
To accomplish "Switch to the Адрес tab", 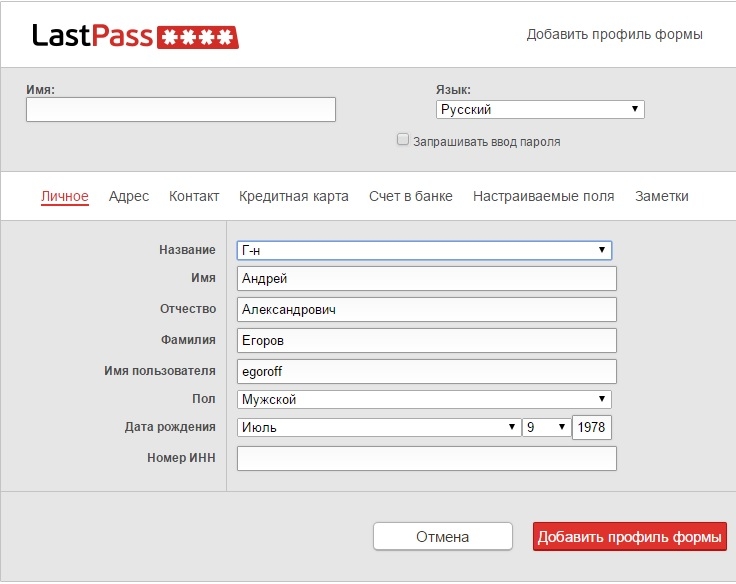I will [129, 196].
